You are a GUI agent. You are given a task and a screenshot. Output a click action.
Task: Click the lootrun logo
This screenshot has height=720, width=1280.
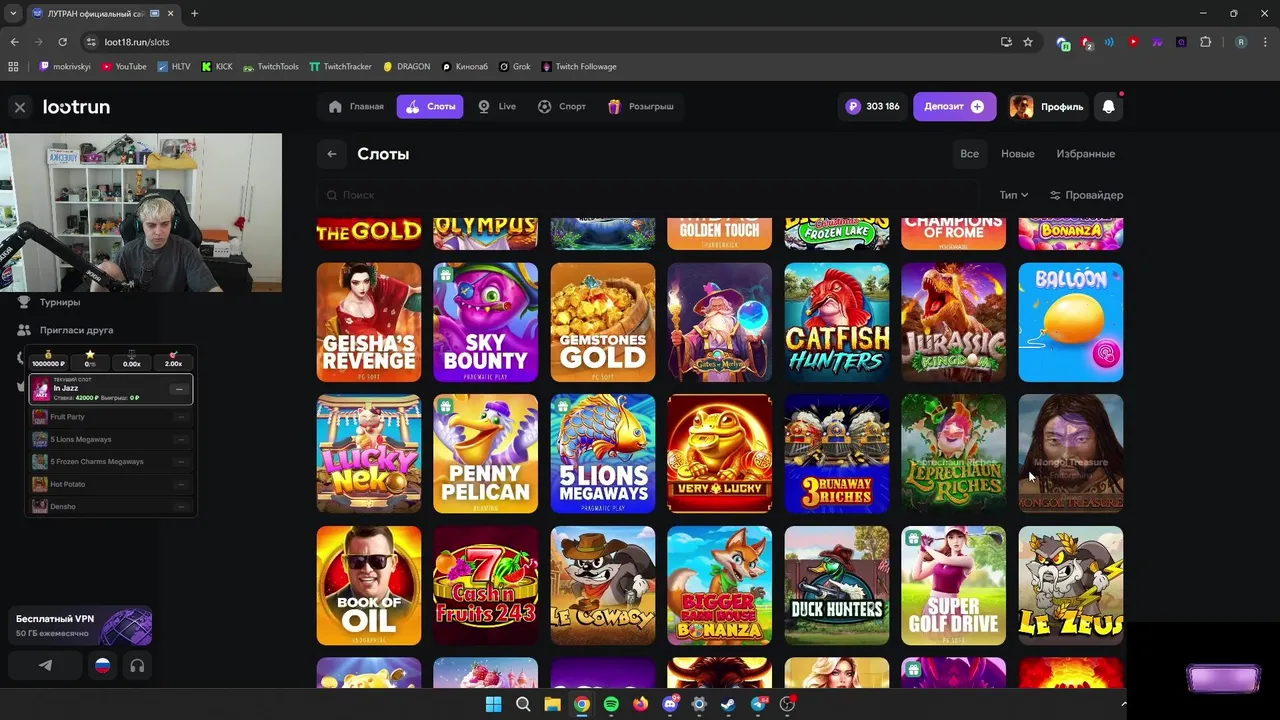[x=76, y=107]
